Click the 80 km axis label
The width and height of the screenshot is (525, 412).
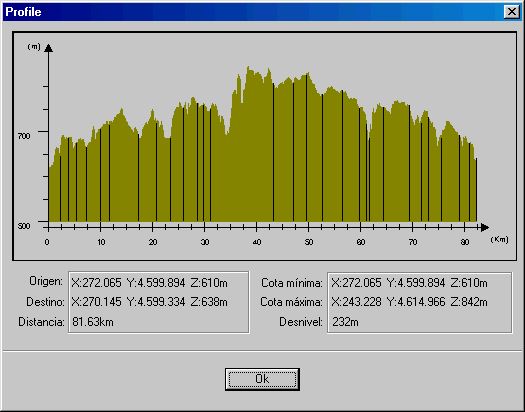[465, 242]
